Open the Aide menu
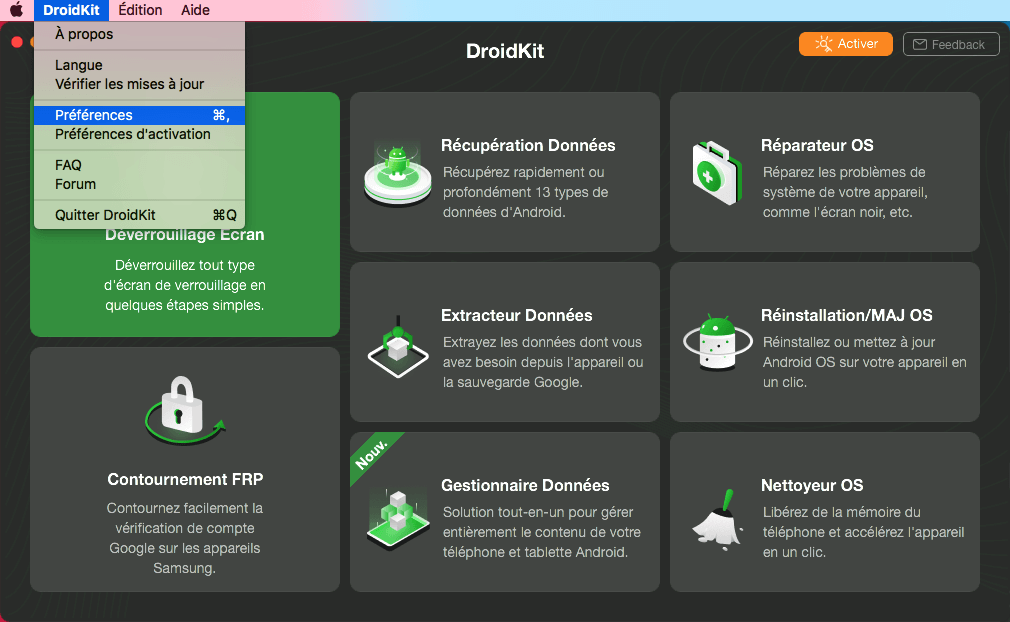 pos(195,10)
